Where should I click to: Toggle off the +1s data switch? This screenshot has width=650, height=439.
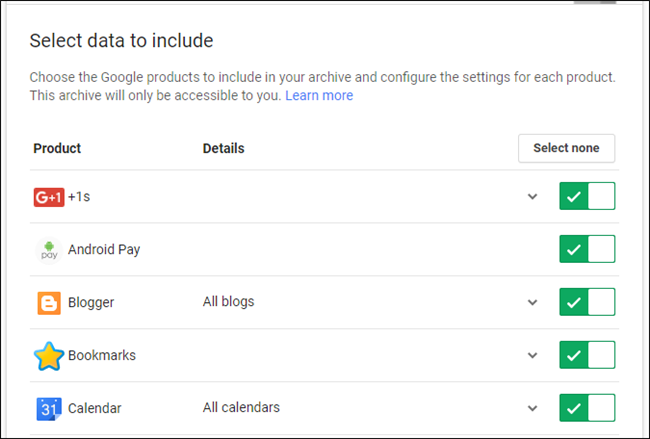(587, 196)
